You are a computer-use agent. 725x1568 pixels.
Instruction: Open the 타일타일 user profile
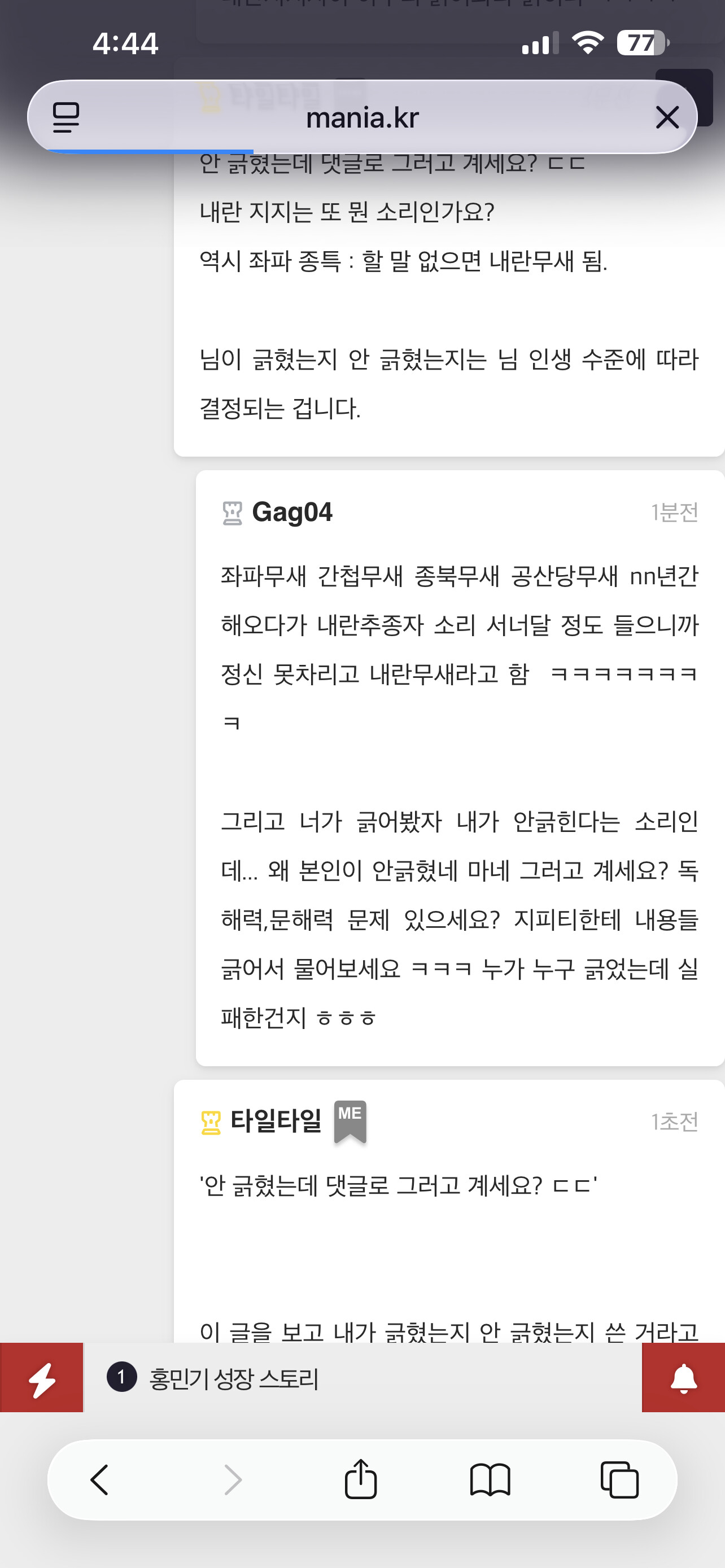pos(276,1121)
